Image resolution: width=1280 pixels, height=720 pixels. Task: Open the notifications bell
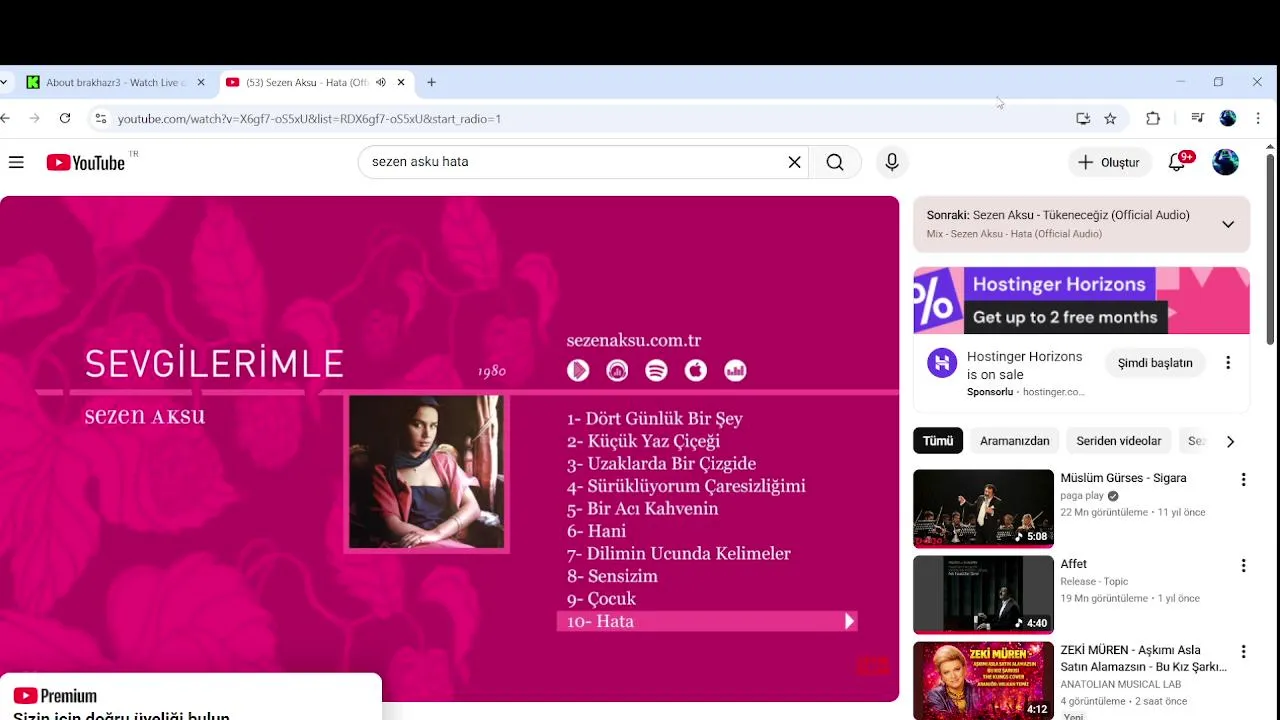pos(1177,162)
